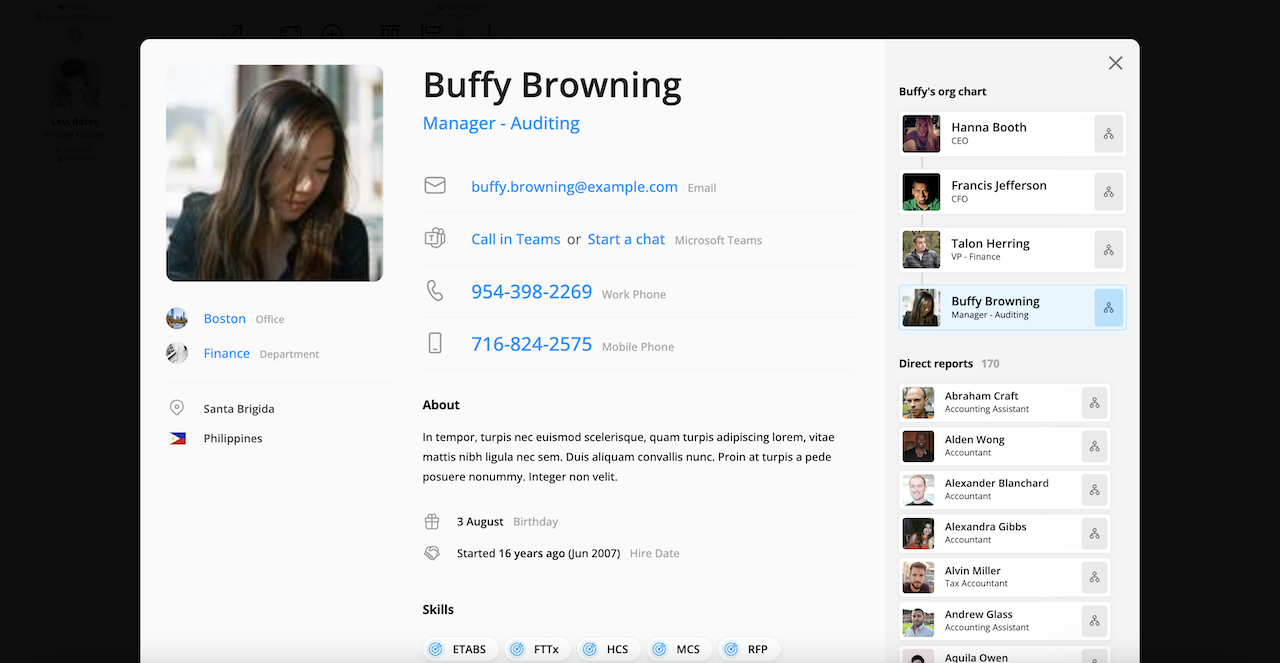
Task: Show org chart for Andrew Glass
Action: pos(1095,621)
